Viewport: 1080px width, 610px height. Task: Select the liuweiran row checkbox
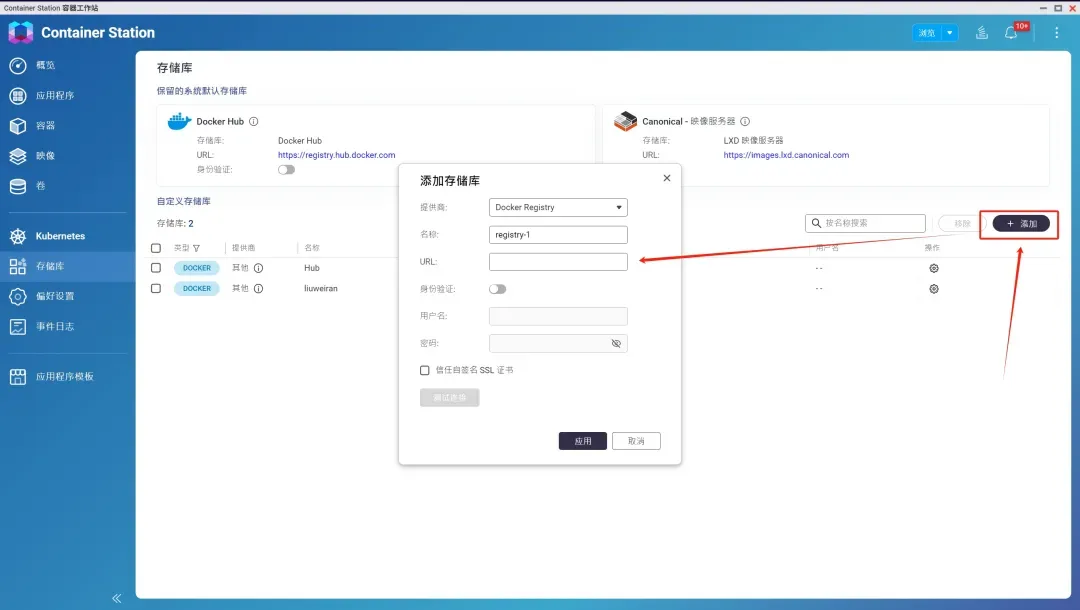pyautogui.click(x=156, y=288)
